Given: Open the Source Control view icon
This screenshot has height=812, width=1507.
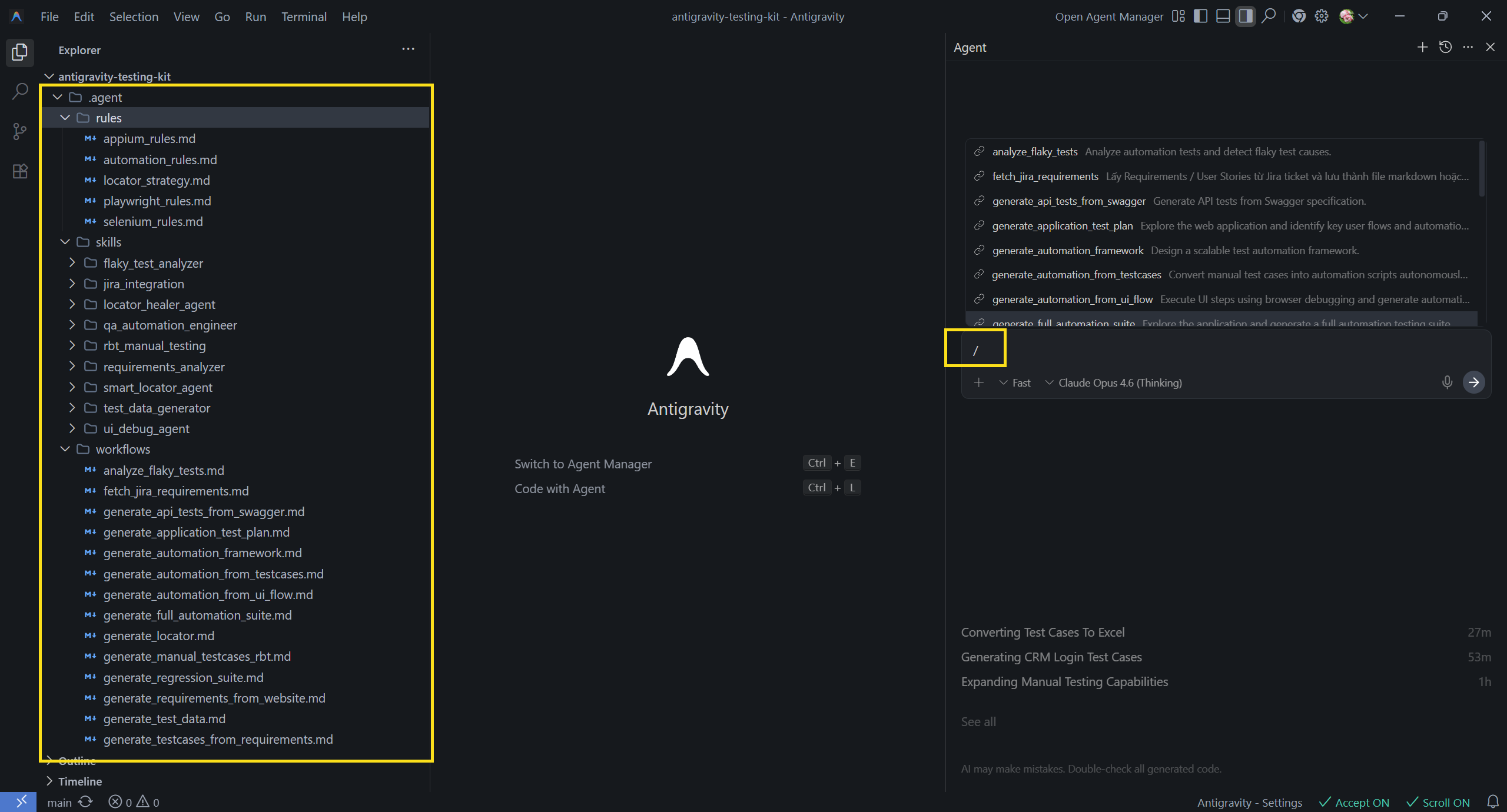Looking at the screenshot, I should [x=20, y=131].
